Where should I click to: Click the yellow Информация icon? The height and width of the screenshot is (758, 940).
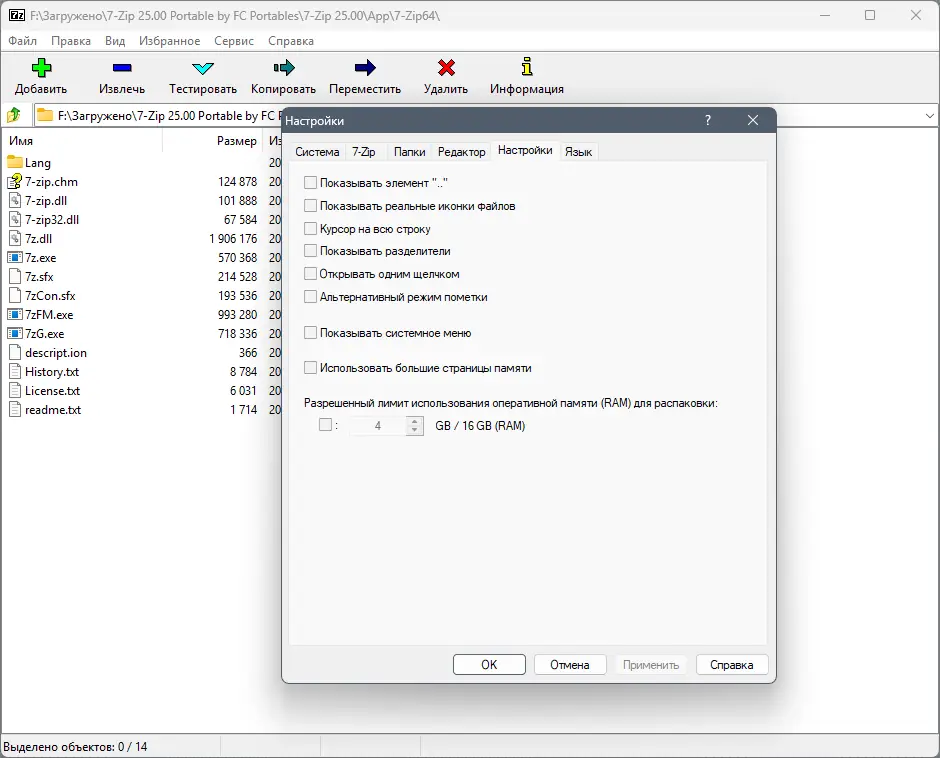[527, 67]
